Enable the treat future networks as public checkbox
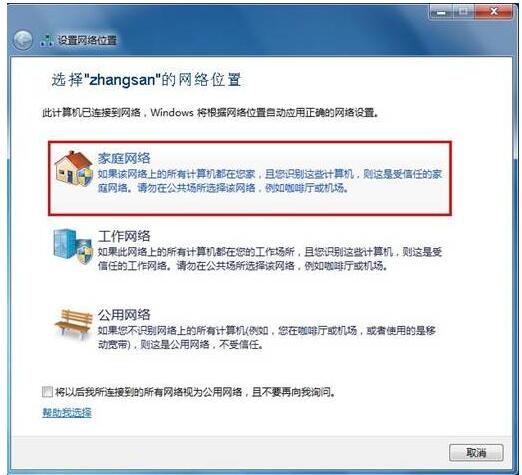The width and height of the screenshot is (522, 475). 47,391
